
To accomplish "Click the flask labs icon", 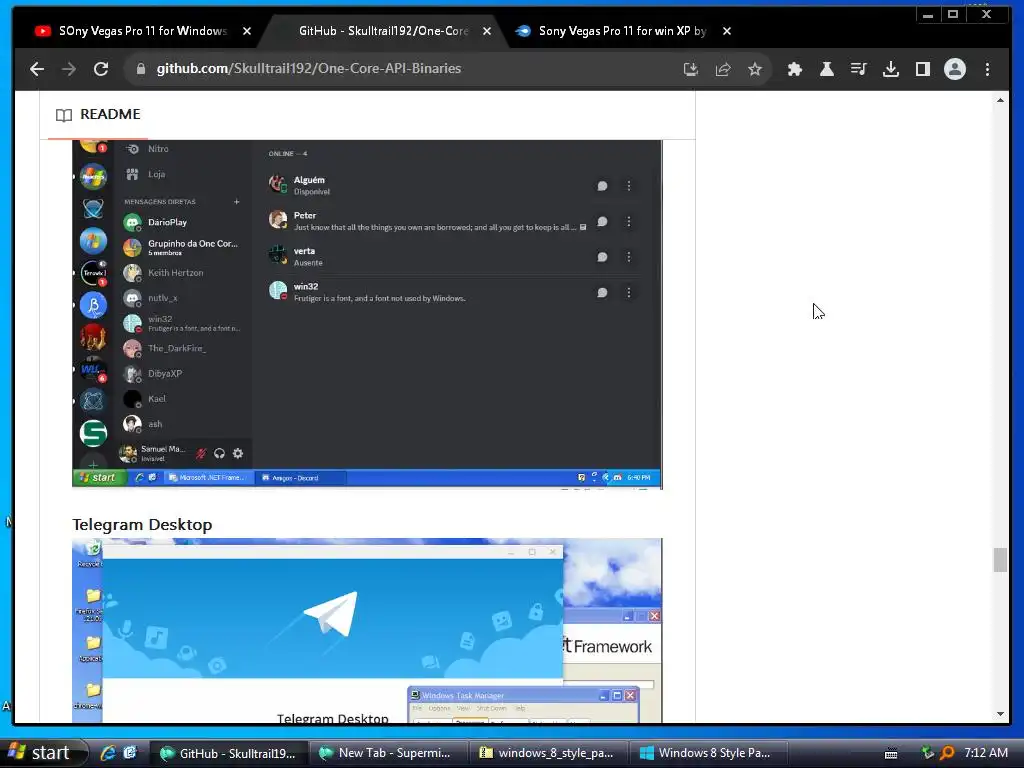I will (827, 69).
